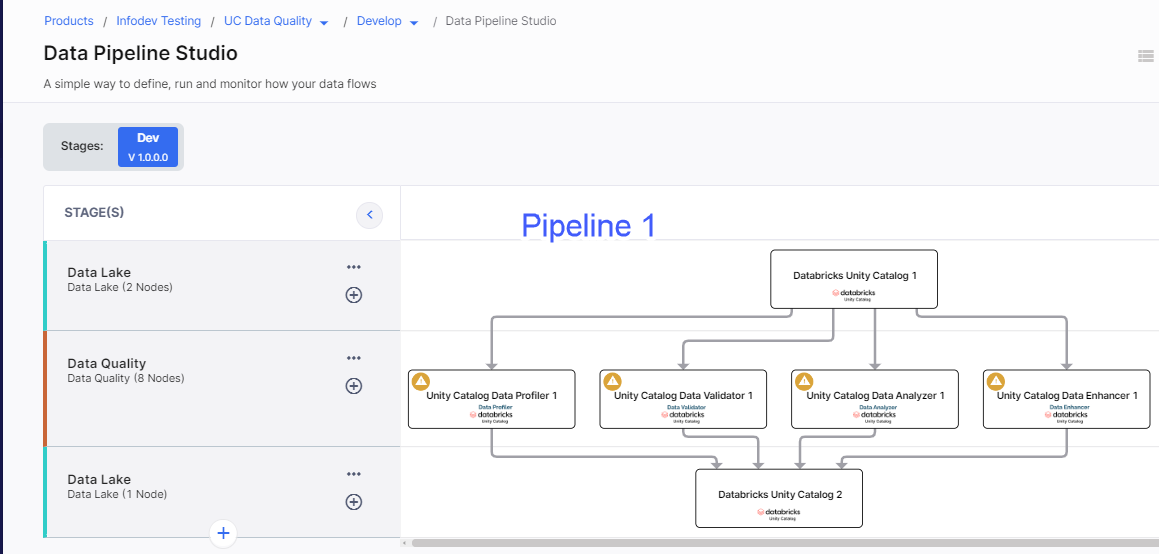Select the Unity Catalog Data Analyzer 1 node
Image resolution: width=1159 pixels, height=554 pixels.
pos(875,399)
